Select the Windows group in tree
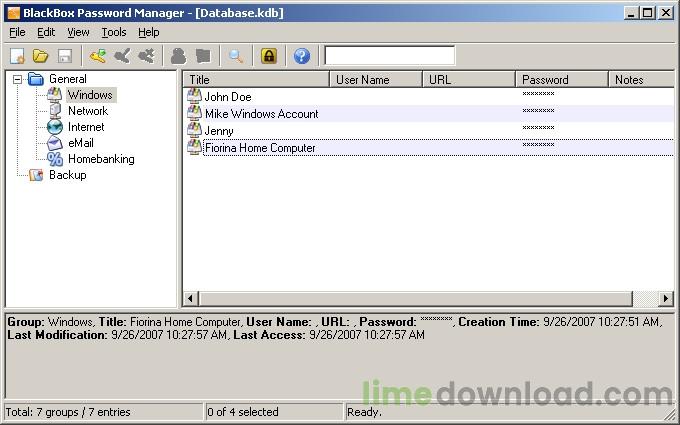 coord(90,95)
